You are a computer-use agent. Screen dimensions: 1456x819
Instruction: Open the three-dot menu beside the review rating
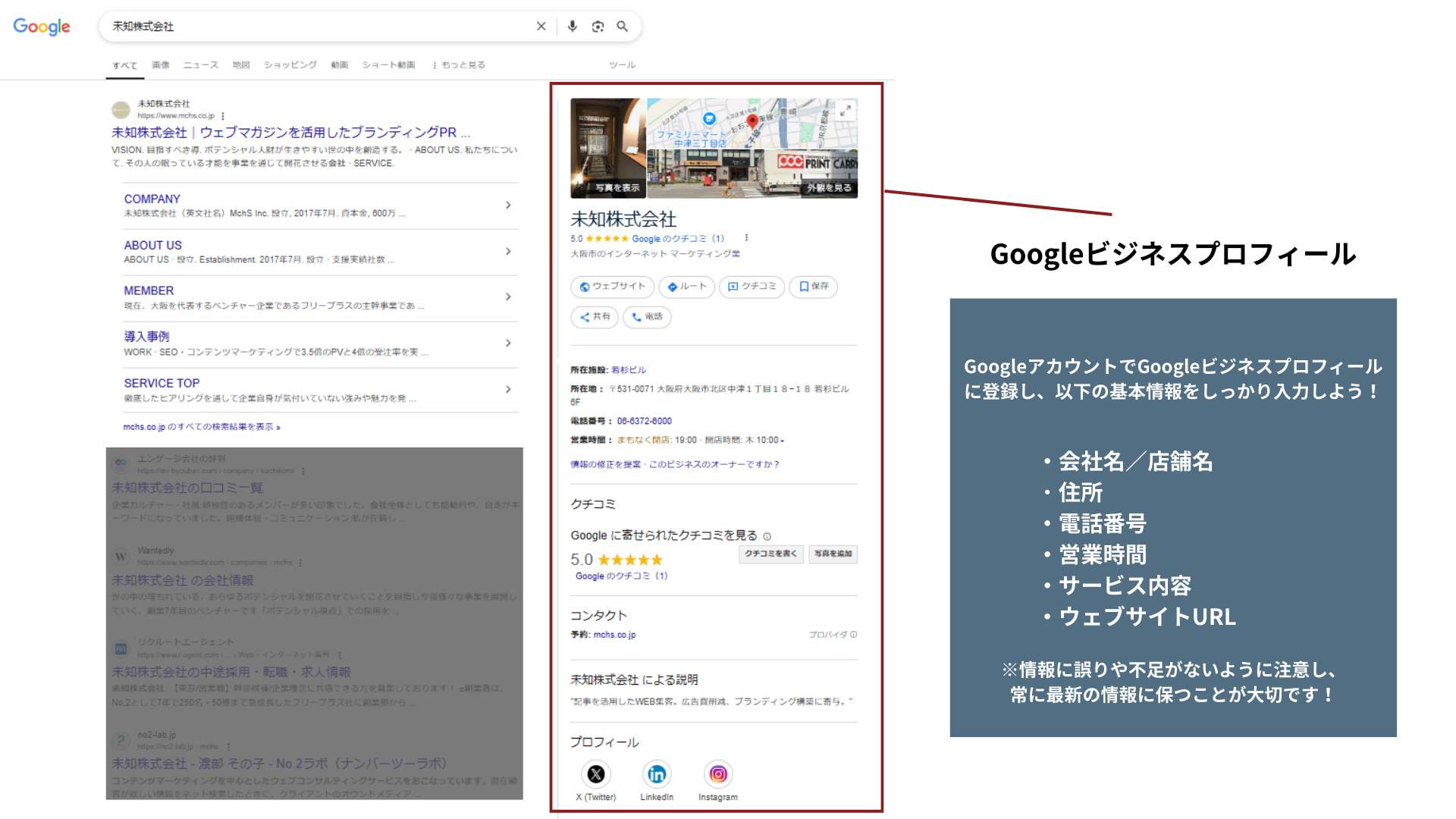tap(747, 237)
